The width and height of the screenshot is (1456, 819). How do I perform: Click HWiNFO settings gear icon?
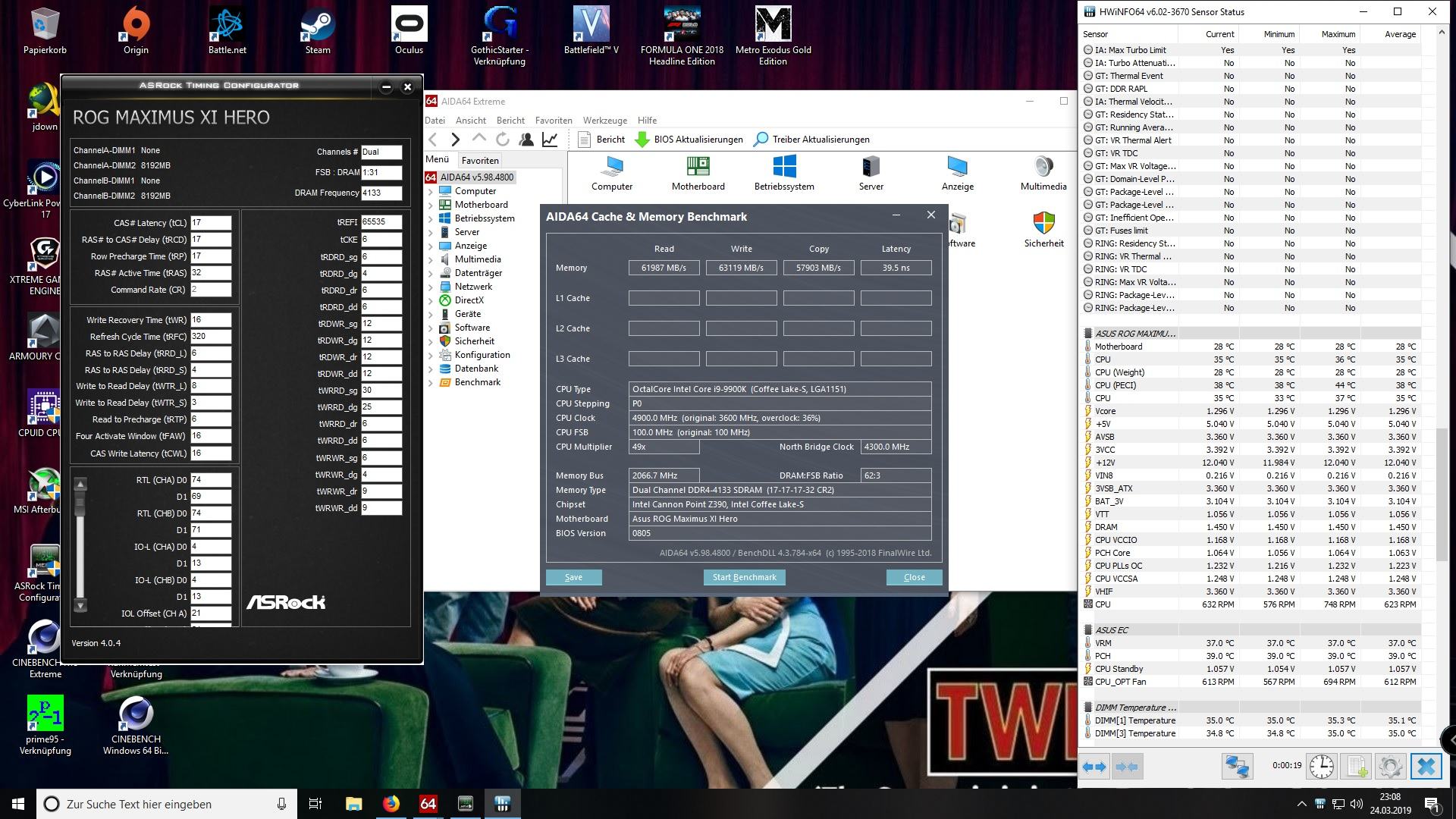point(1390,766)
